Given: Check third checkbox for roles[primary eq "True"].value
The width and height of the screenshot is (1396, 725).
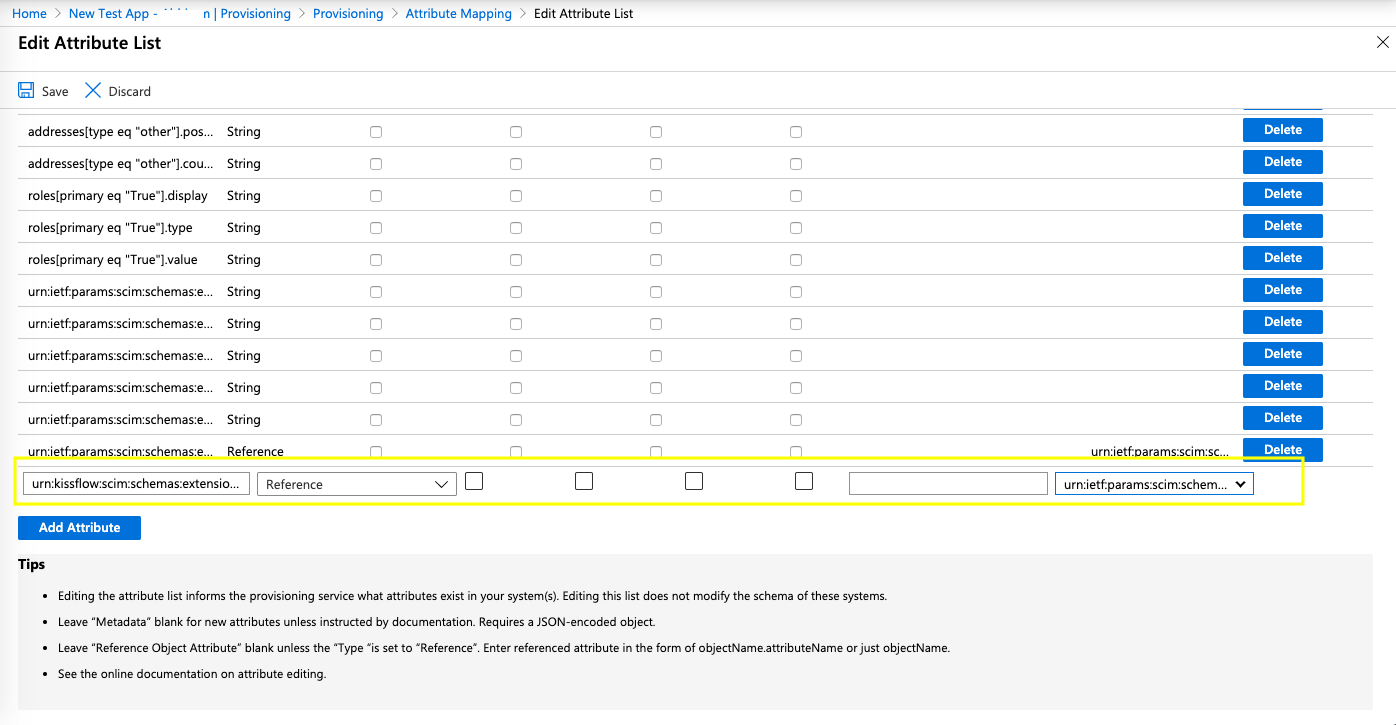Looking at the screenshot, I should coord(656,260).
